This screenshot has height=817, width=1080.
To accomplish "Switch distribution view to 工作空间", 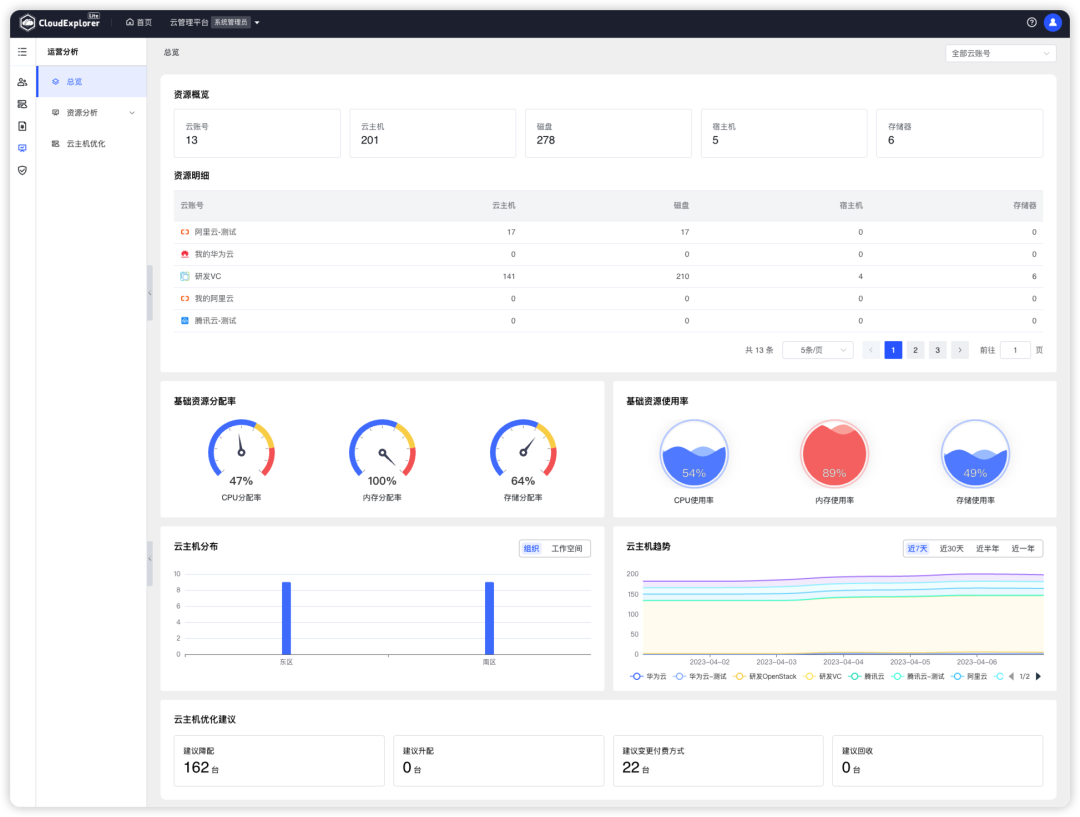I will coord(565,548).
